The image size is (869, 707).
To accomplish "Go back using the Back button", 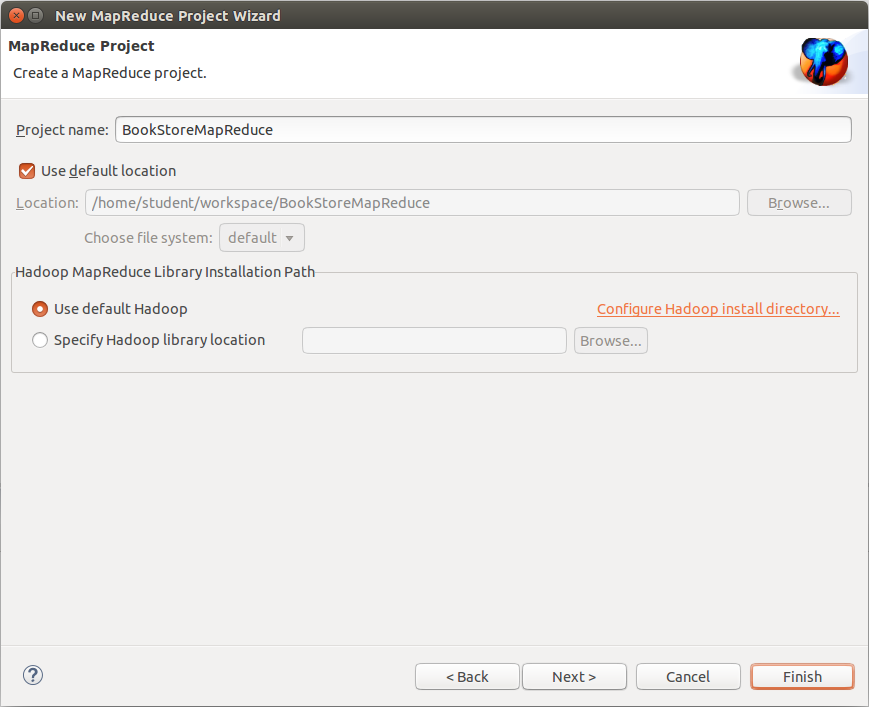I will tap(467, 677).
